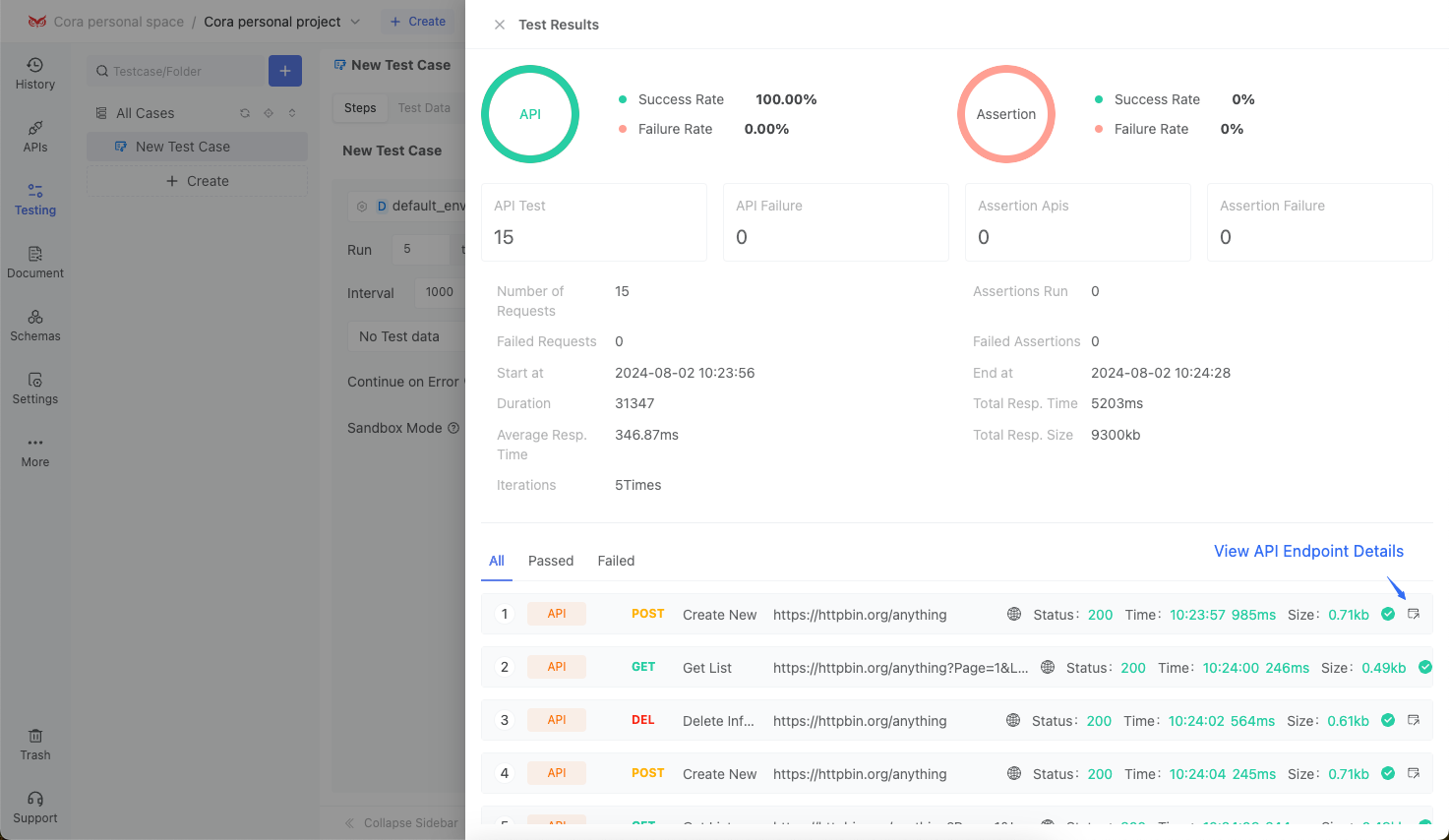Close the Test Results panel

pyautogui.click(x=500, y=25)
